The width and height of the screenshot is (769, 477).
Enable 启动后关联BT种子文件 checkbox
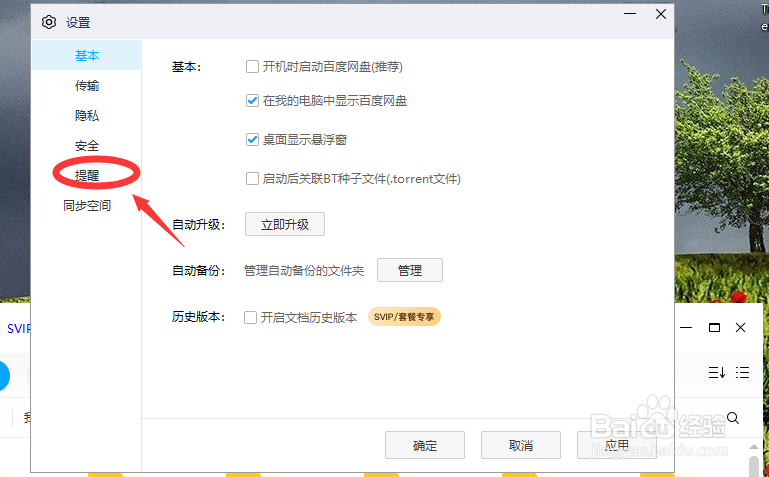pos(252,178)
